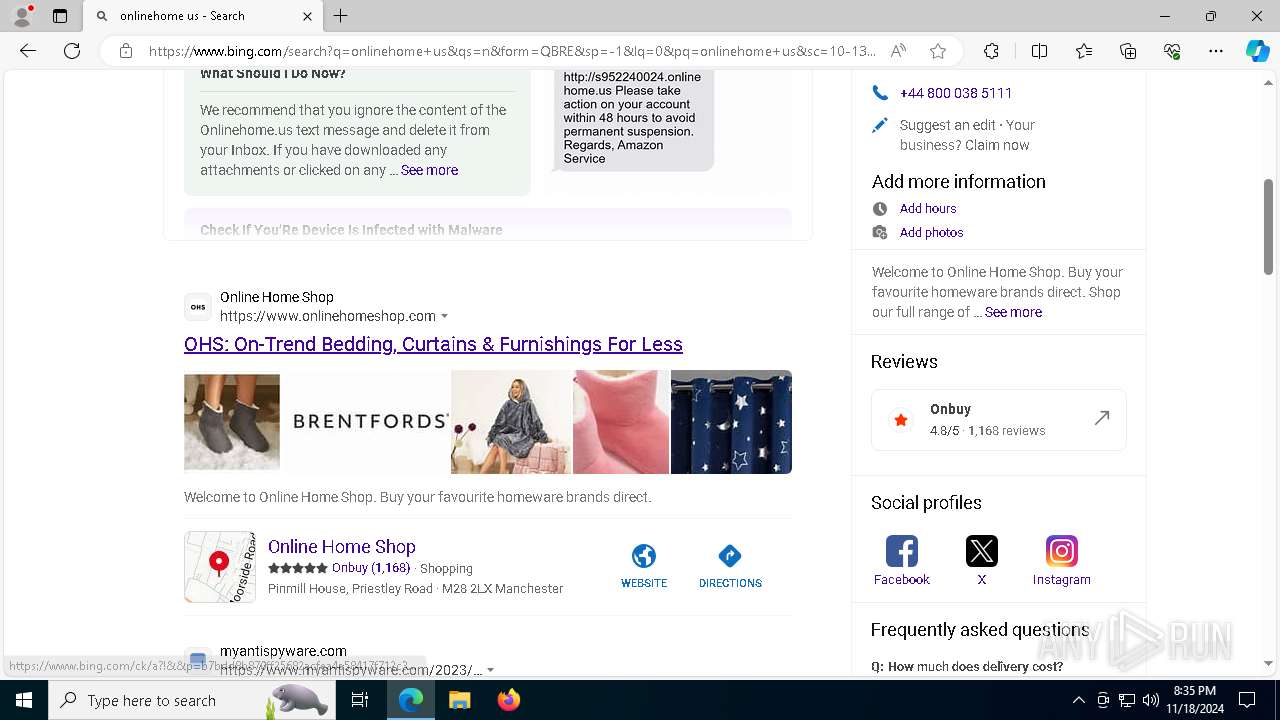Click Suggest an edit link
Screen dimensions: 1280x720
coord(947,125)
